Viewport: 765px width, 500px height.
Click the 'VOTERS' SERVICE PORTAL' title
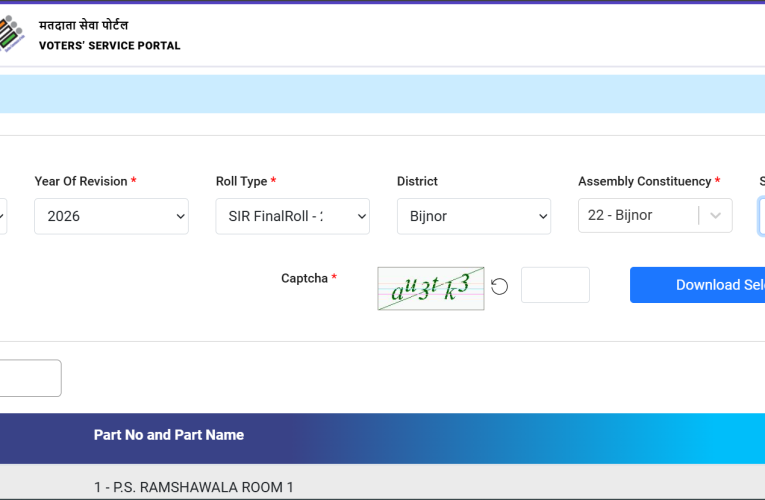point(110,46)
